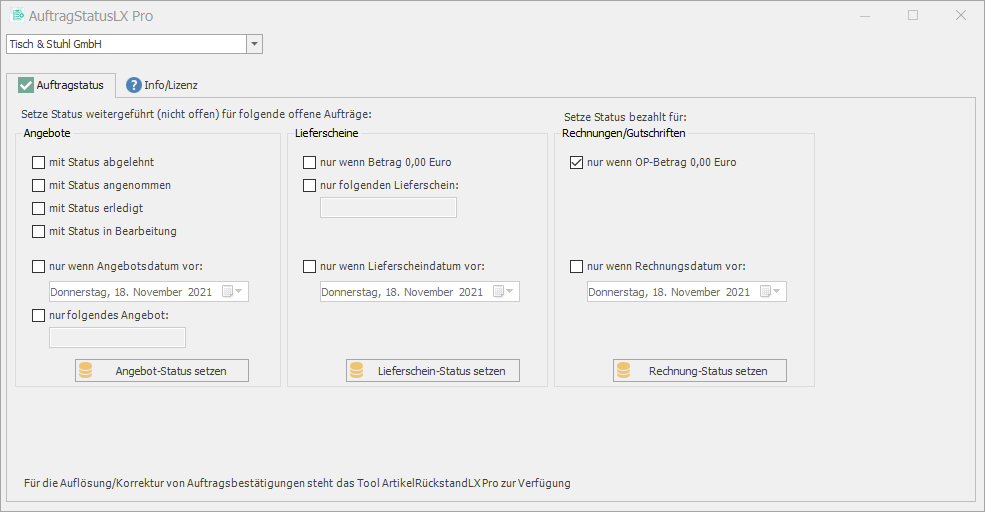Check 'mit Status in Bearbeitung' box
985x512 pixels.
[38, 231]
